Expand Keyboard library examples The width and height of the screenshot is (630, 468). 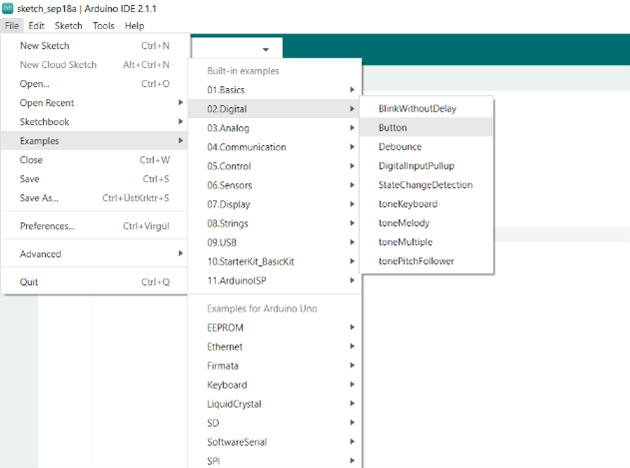click(x=275, y=385)
